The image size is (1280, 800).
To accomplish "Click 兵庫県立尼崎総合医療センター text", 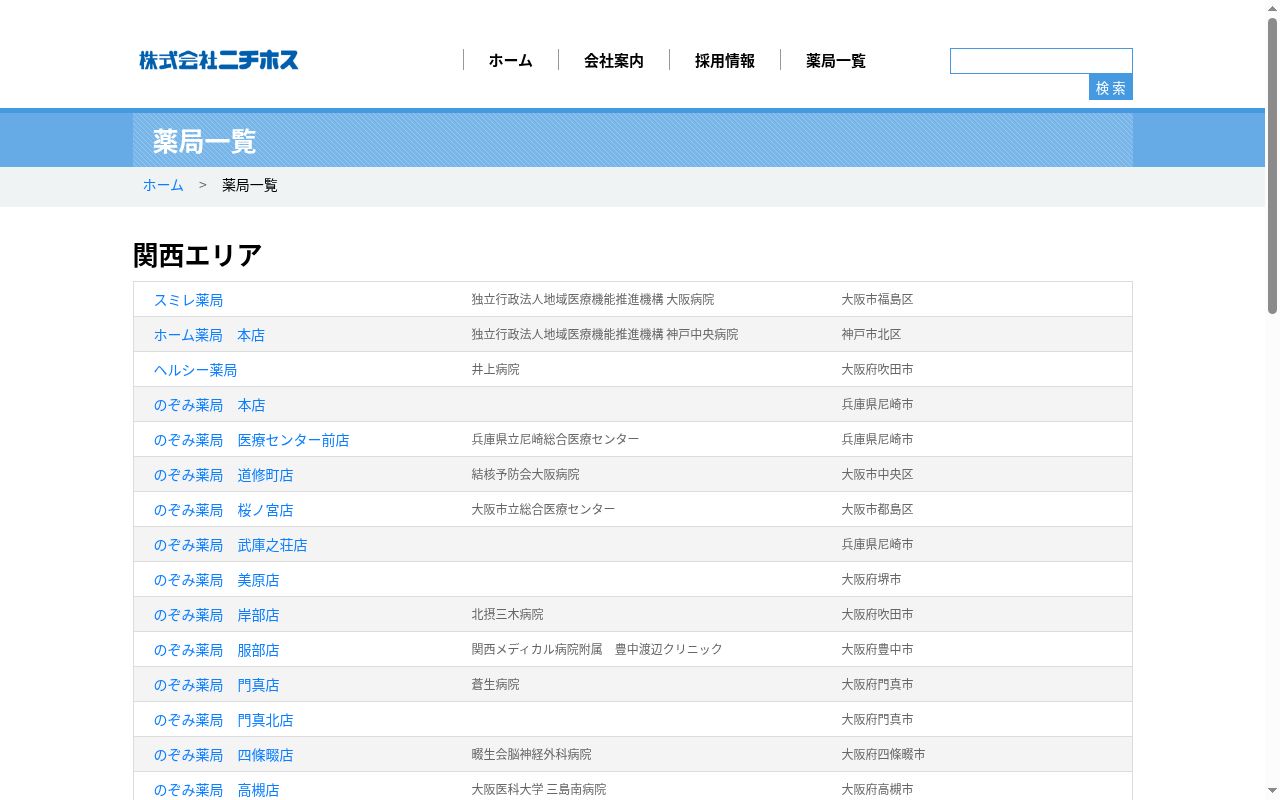I will coord(556,439).
